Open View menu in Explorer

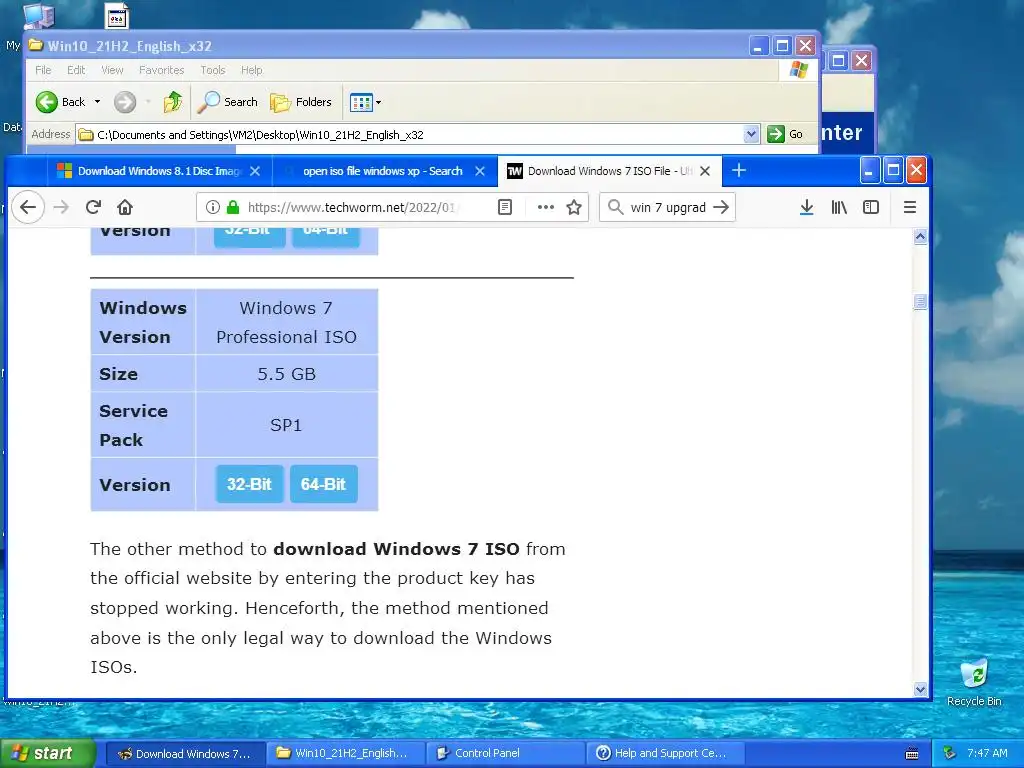click(112, 70)
